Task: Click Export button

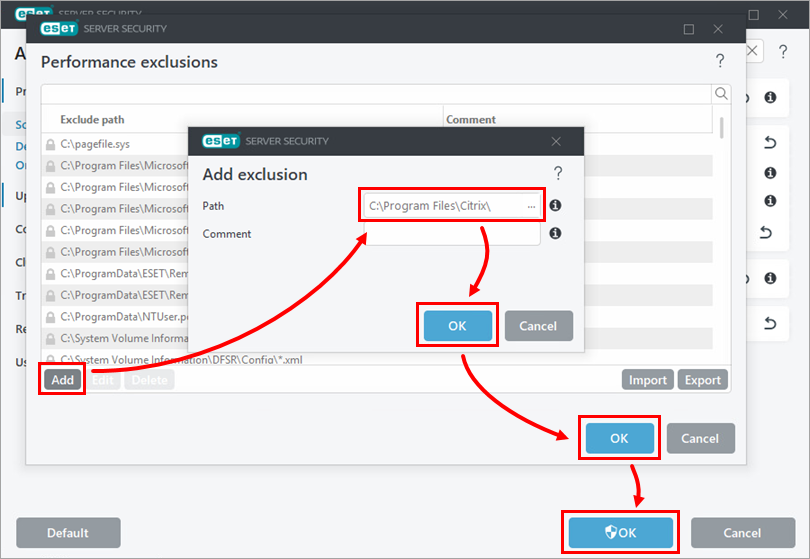Action: [702, 380]
